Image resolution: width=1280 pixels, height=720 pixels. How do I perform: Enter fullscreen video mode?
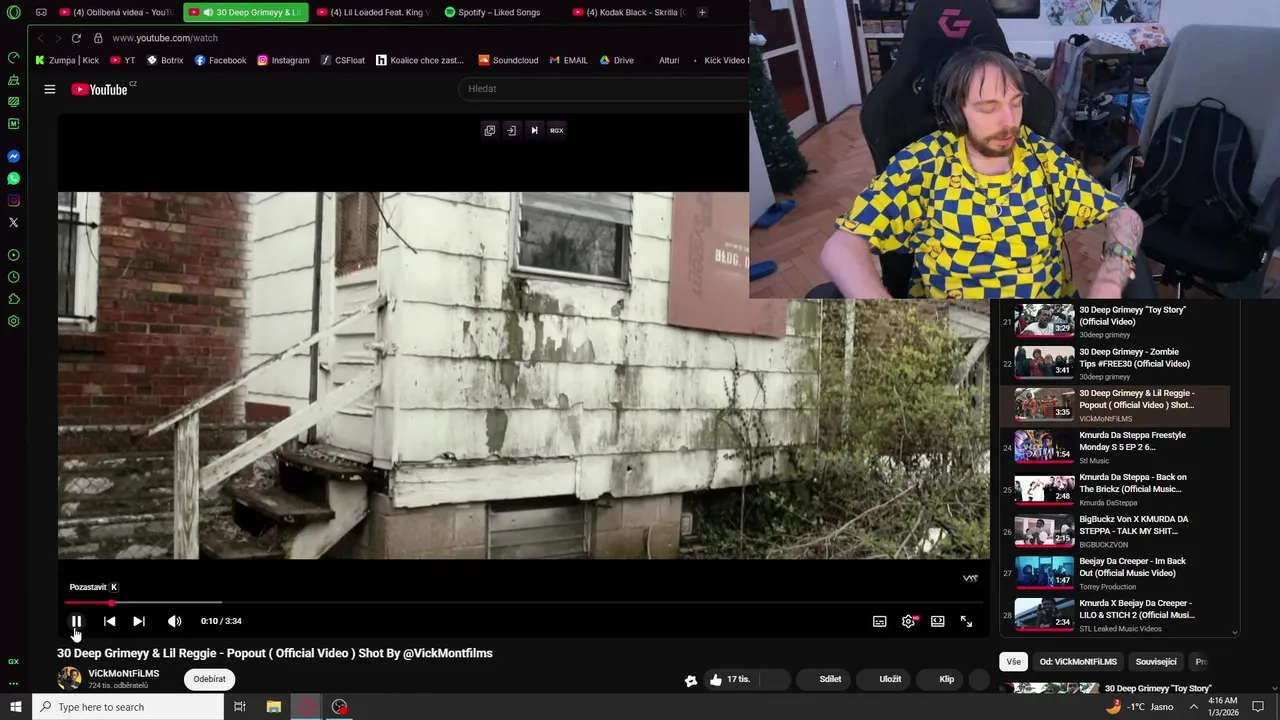[x=967, y=621]
